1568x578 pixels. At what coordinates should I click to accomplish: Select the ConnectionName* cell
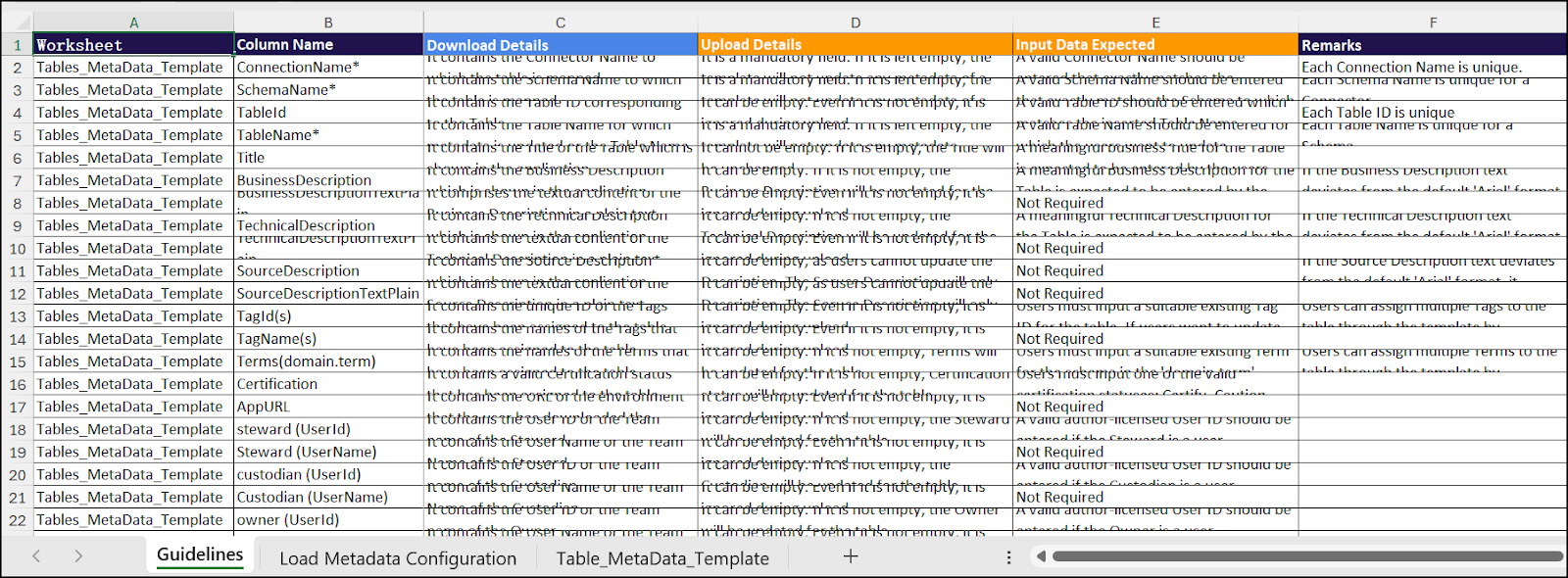(328, 68)
